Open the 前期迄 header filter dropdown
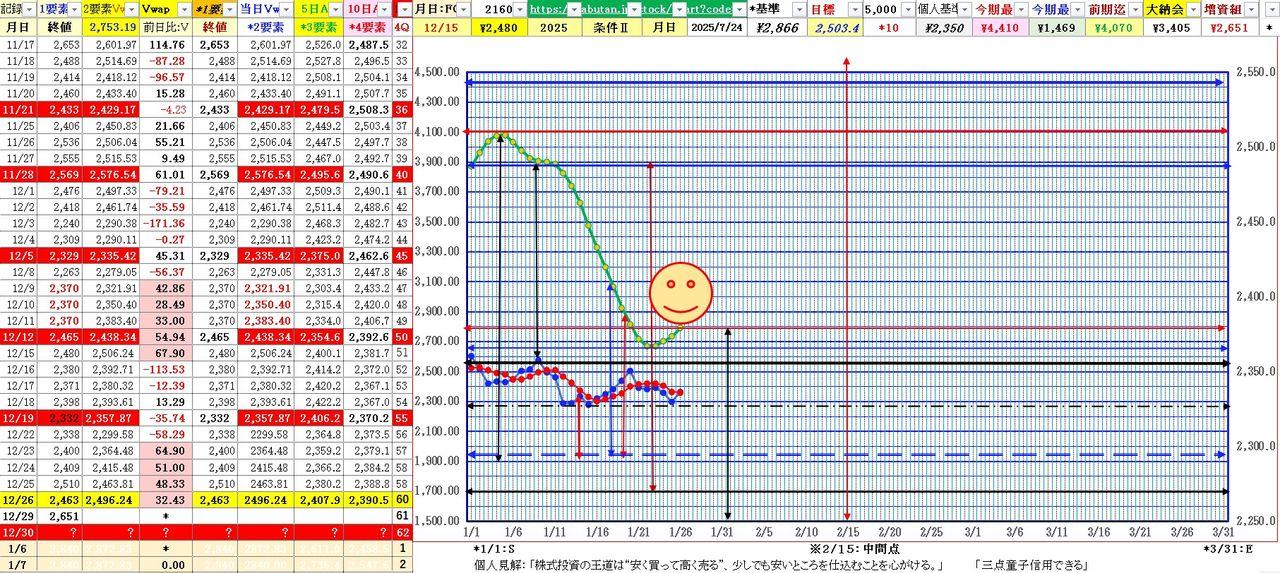 (x=1134, y=9)
